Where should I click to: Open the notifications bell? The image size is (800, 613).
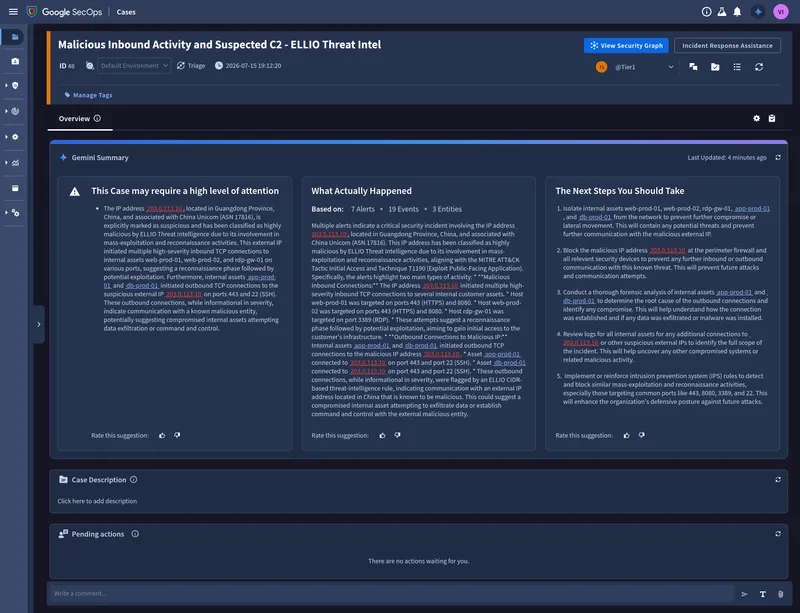[x=737, y=12]
